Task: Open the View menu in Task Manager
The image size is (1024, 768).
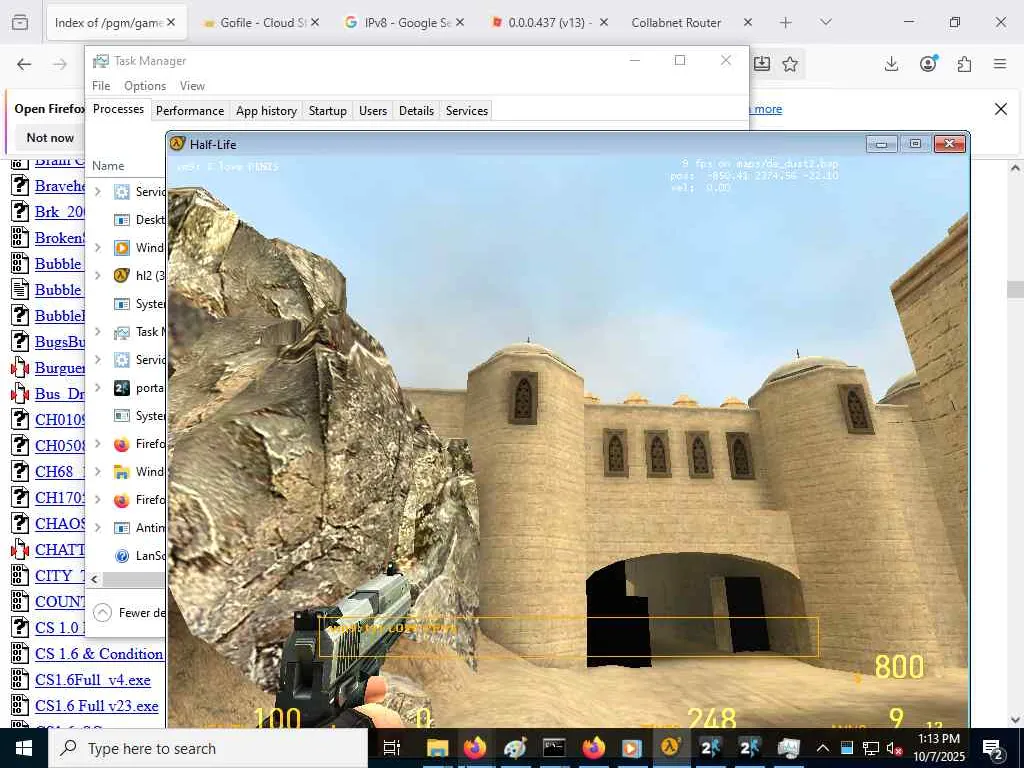Action: (x=192, y=86)
